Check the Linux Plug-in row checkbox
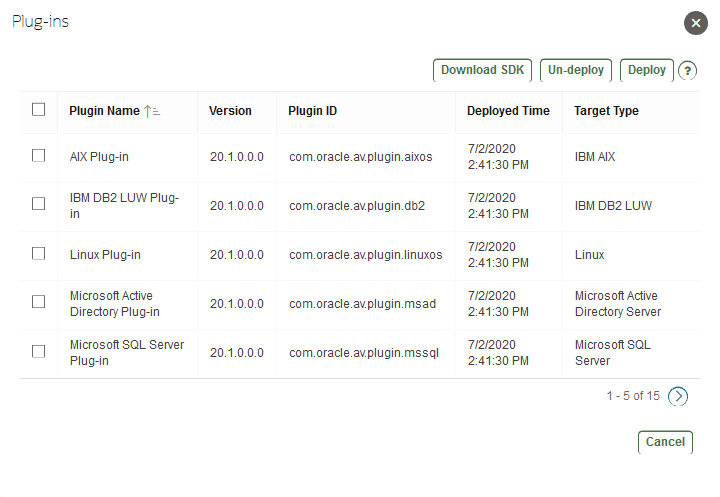The width and height of the screenshot is (720, 497). coord(39,254)
